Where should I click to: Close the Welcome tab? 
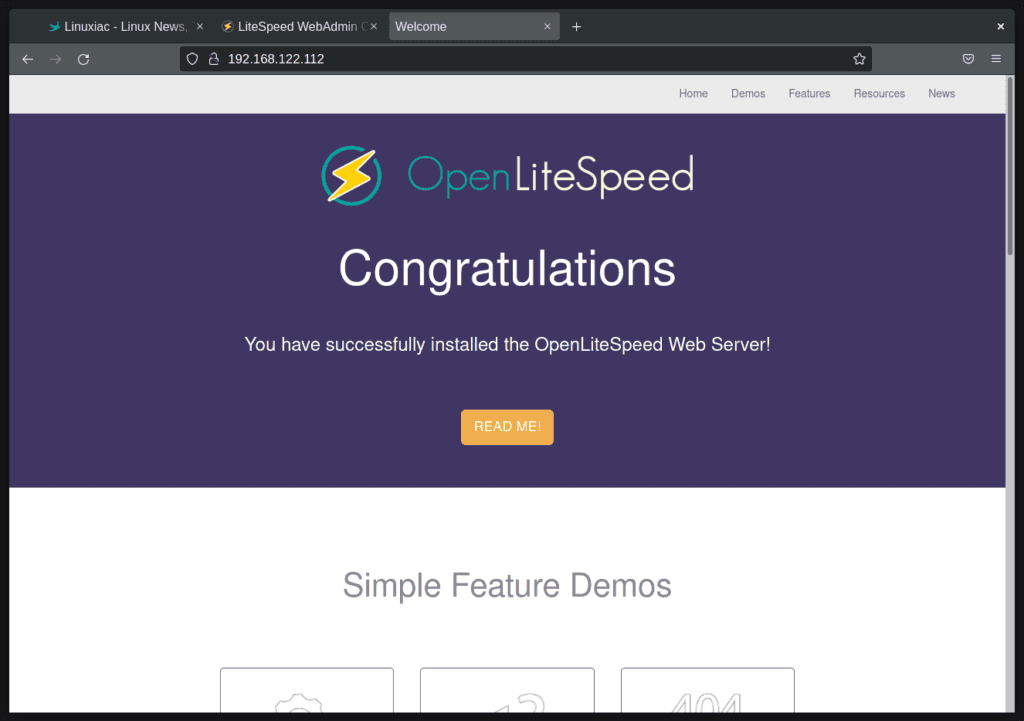point(547,26)
